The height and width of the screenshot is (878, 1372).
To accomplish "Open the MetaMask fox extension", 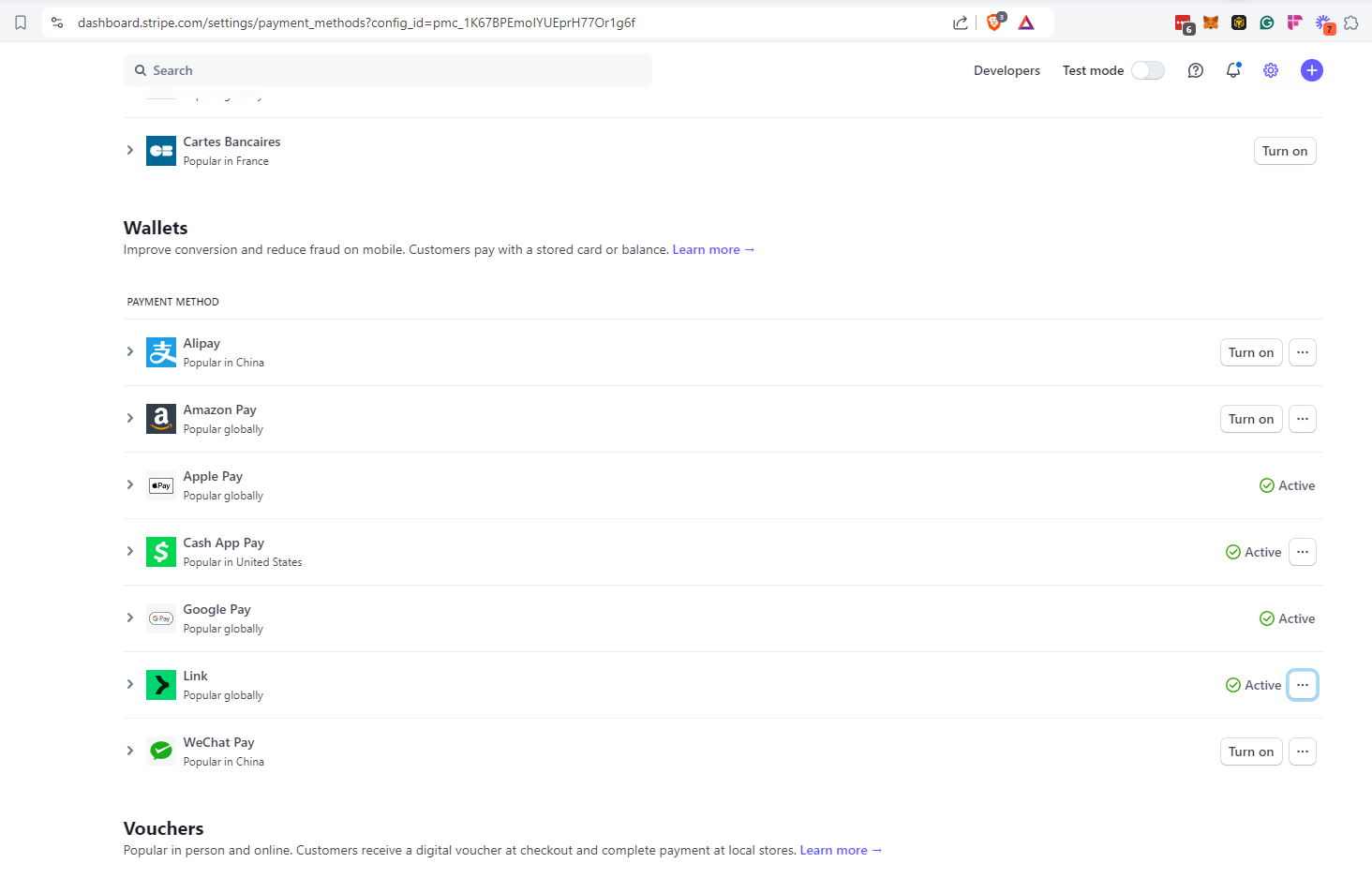I will click(x=1211, y=22).
